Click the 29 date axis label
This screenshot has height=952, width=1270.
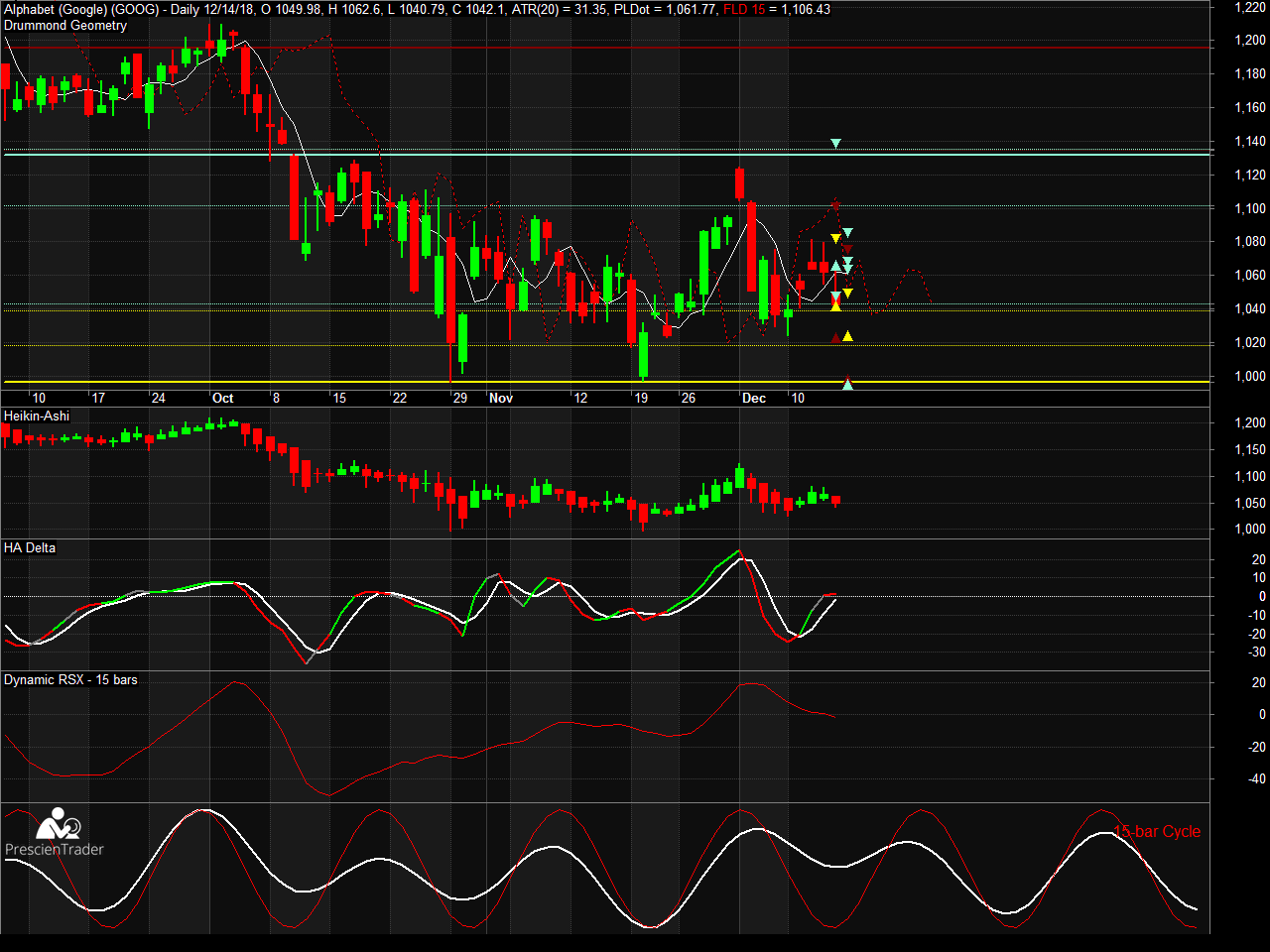[460, 398]
